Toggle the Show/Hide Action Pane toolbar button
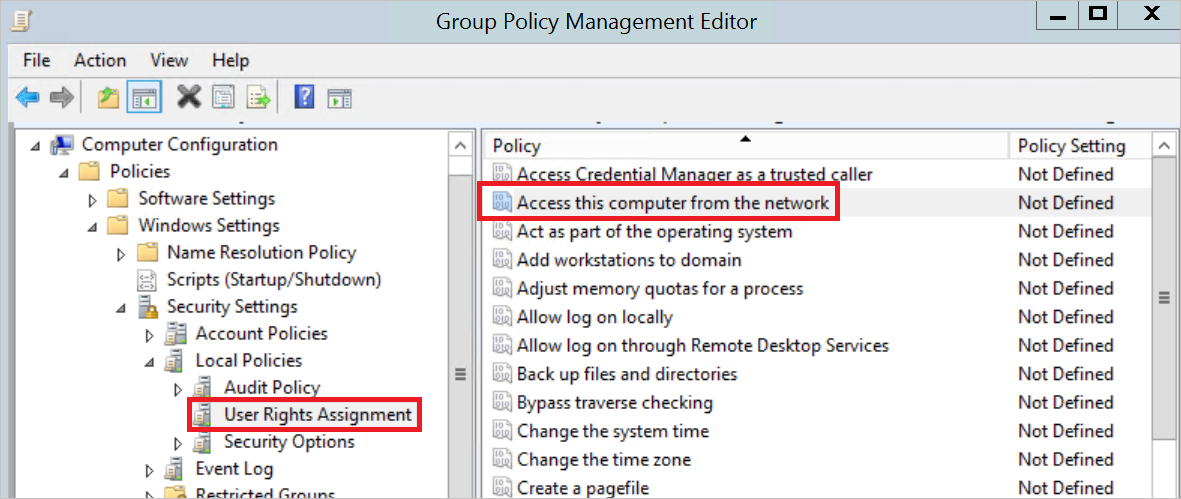This screenshot has height=499, width=1181. [341, 97]
